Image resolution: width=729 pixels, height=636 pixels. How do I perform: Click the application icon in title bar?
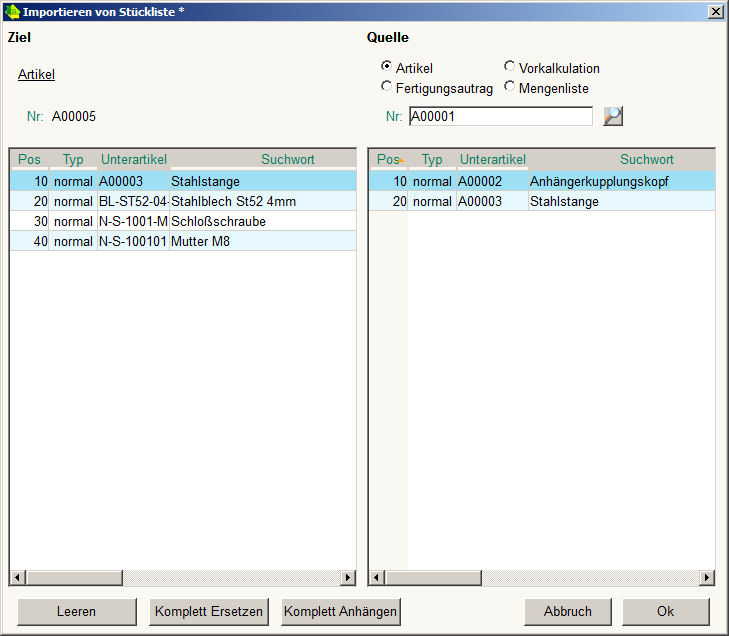tap(12, 11)
